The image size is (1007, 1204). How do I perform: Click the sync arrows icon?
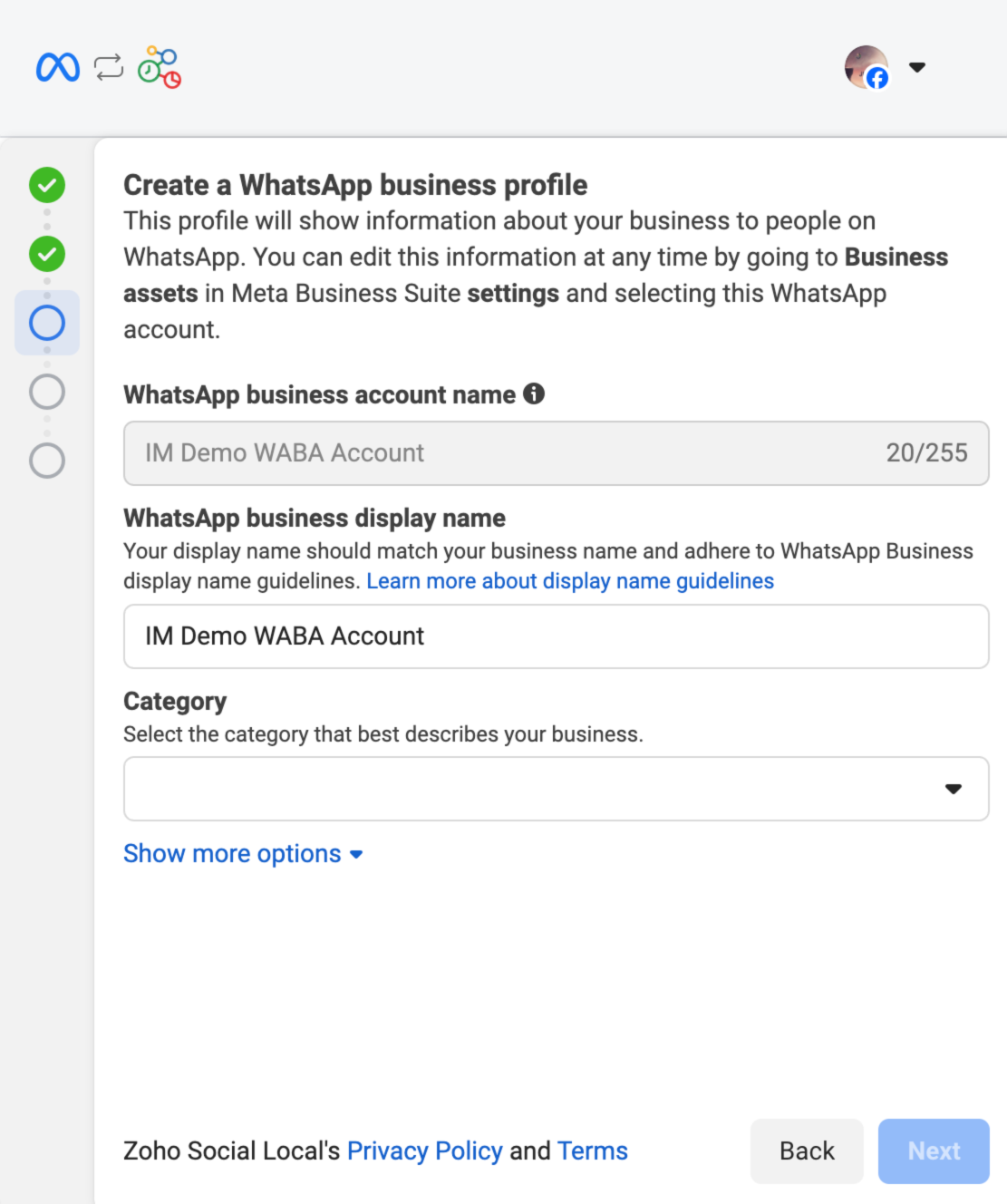click(109, 67)
